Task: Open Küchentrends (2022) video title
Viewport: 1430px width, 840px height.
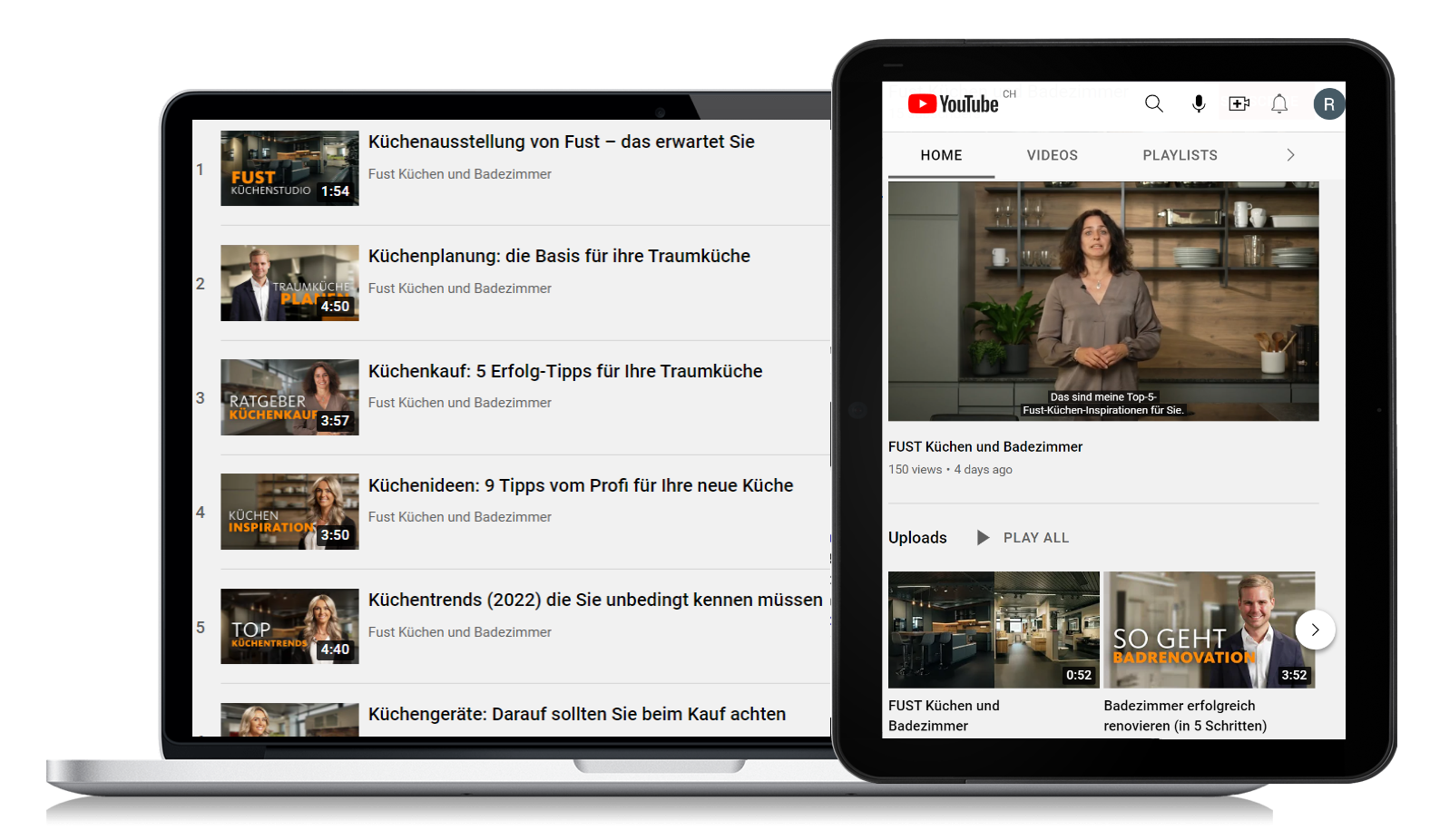Action: coord(595,600)
